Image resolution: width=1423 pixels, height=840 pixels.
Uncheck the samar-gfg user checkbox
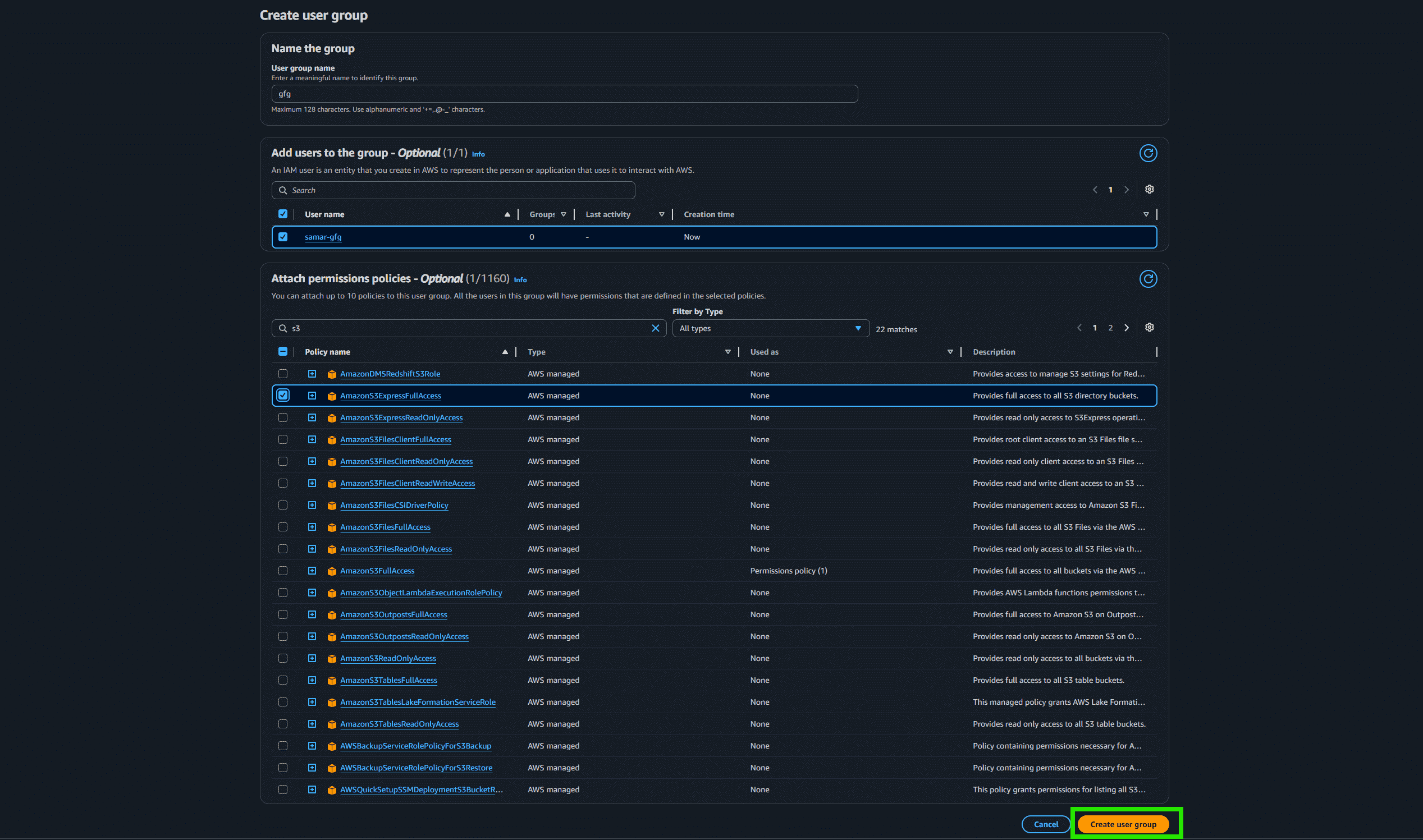(x=282, y=237)
